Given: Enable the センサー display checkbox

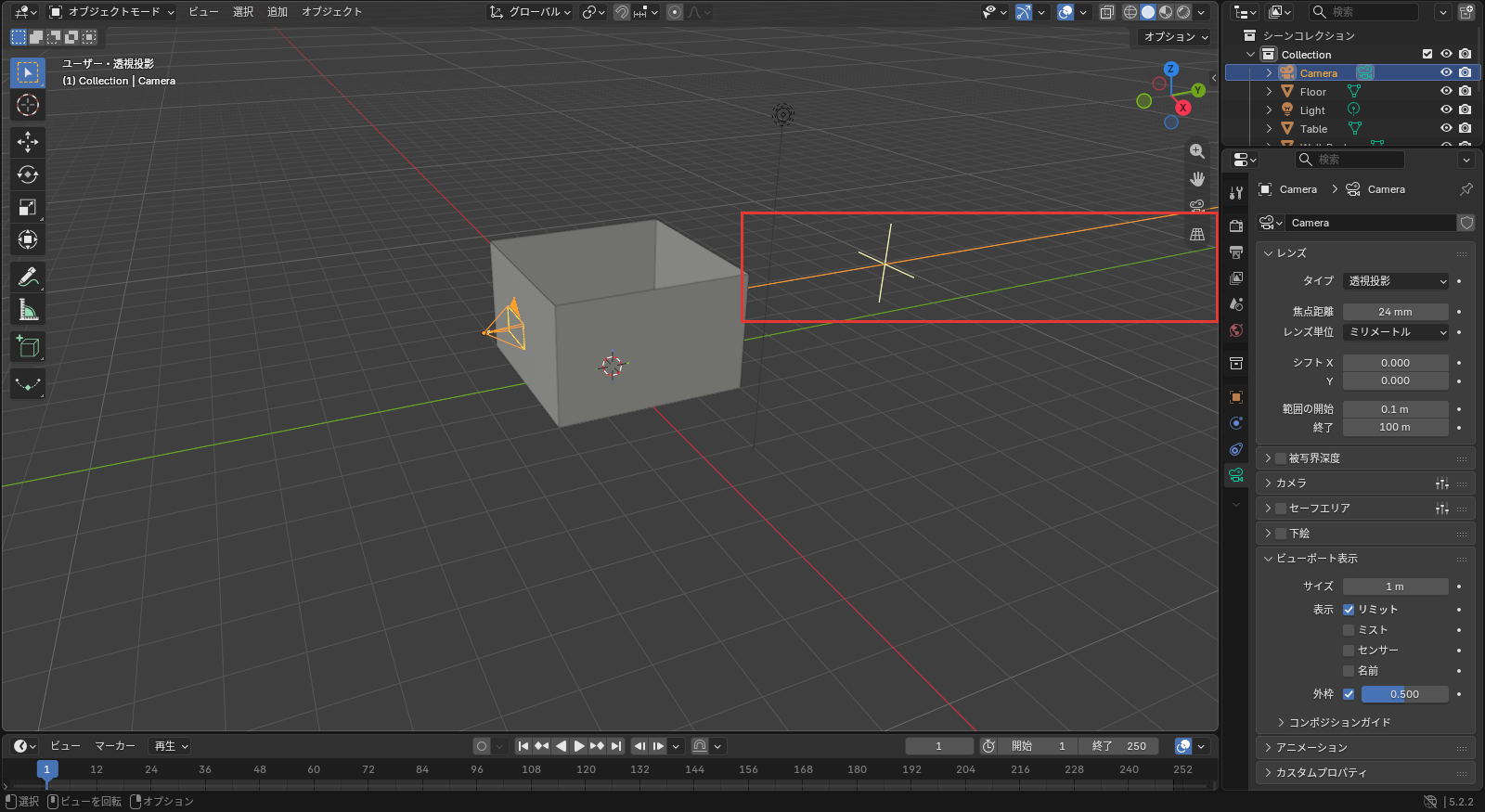Looking at the screenshot, I should tap(1349, 651).
